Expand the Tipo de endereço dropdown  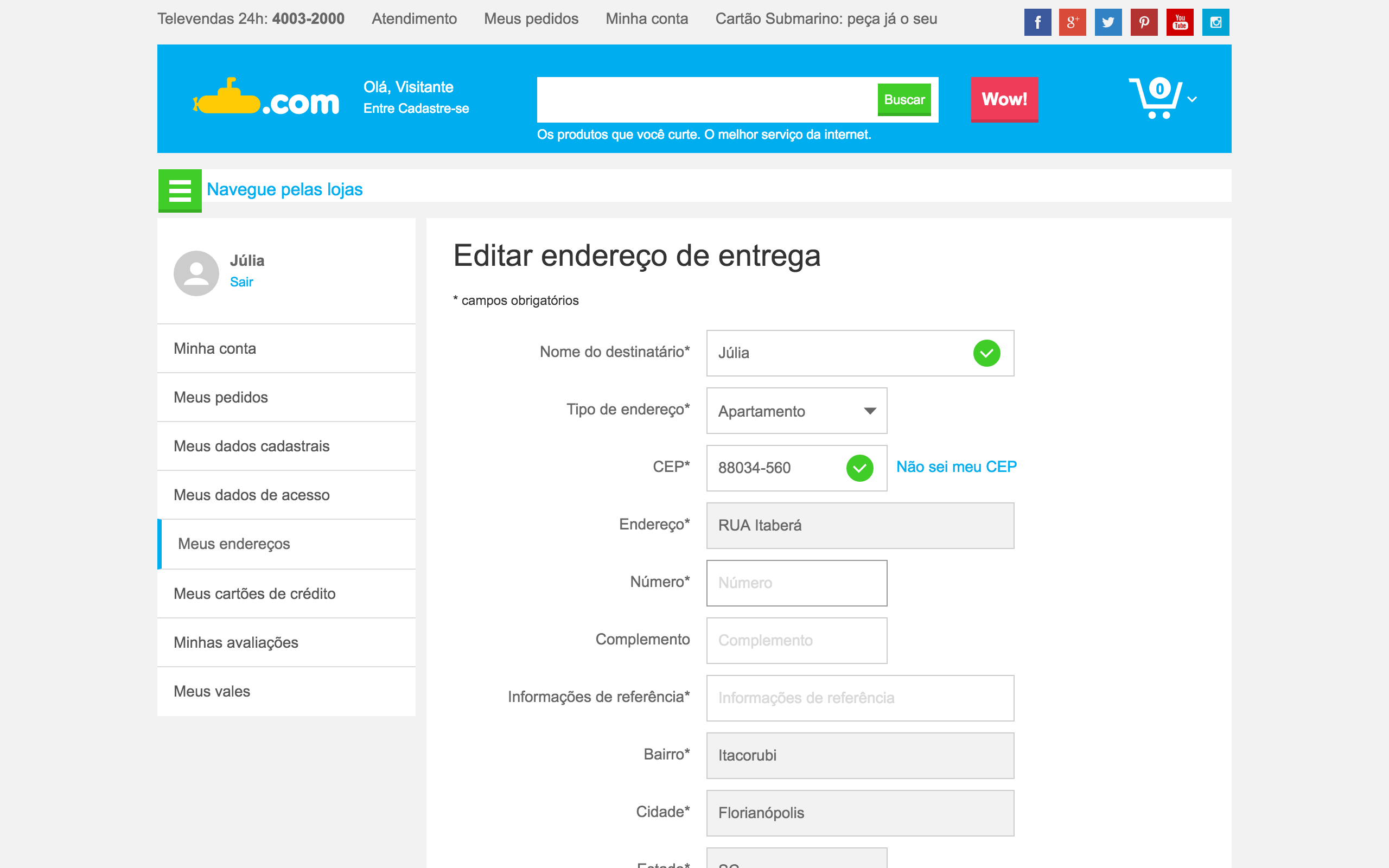796,411
